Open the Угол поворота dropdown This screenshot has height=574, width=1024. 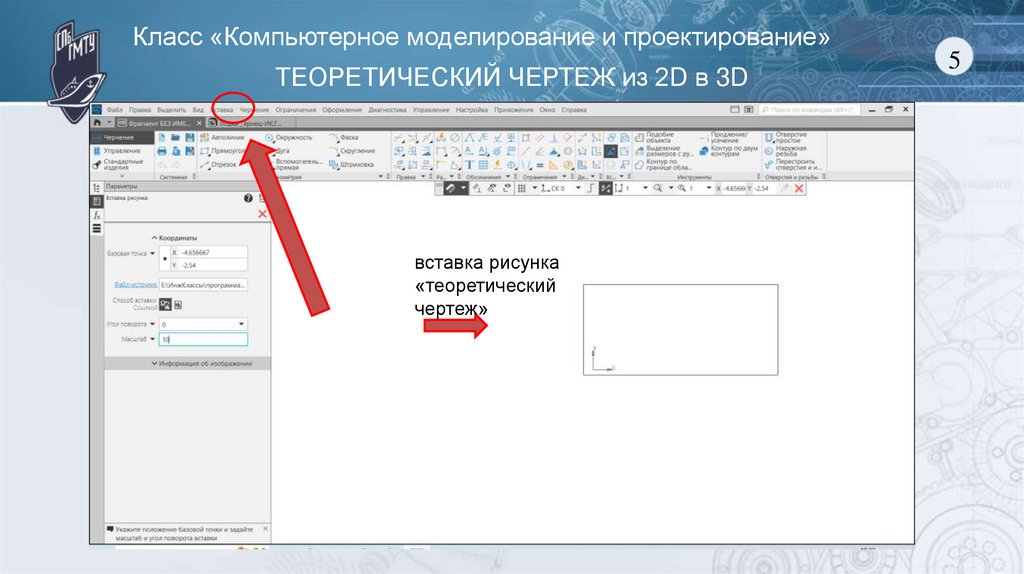point(241,324)
